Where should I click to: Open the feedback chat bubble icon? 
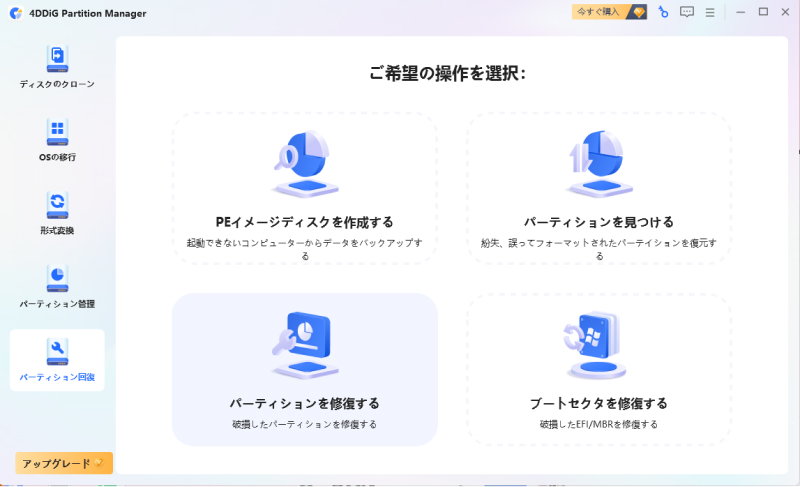(x=687, y=12)
